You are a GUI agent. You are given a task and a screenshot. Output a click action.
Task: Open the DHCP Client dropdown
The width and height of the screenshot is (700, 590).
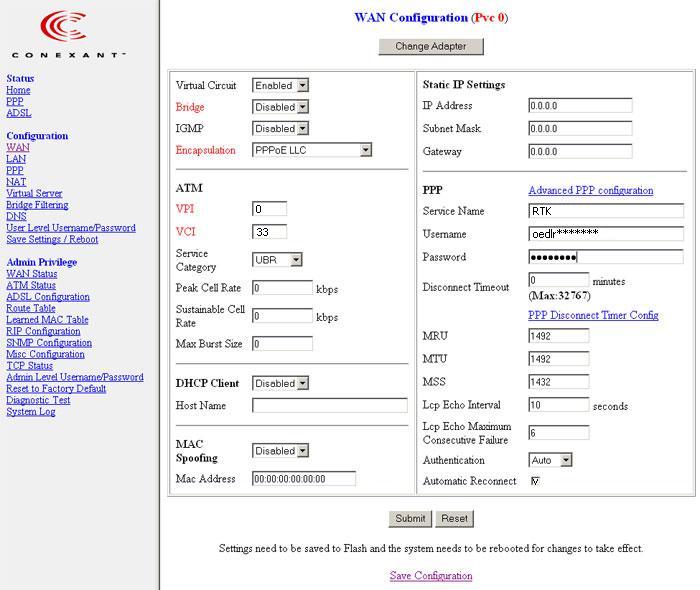click(280, 383)
